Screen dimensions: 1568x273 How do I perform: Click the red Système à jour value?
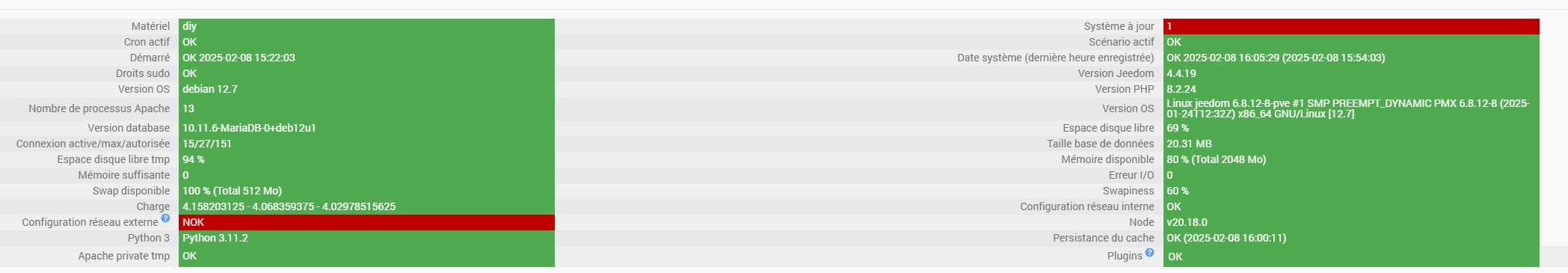1351,26
